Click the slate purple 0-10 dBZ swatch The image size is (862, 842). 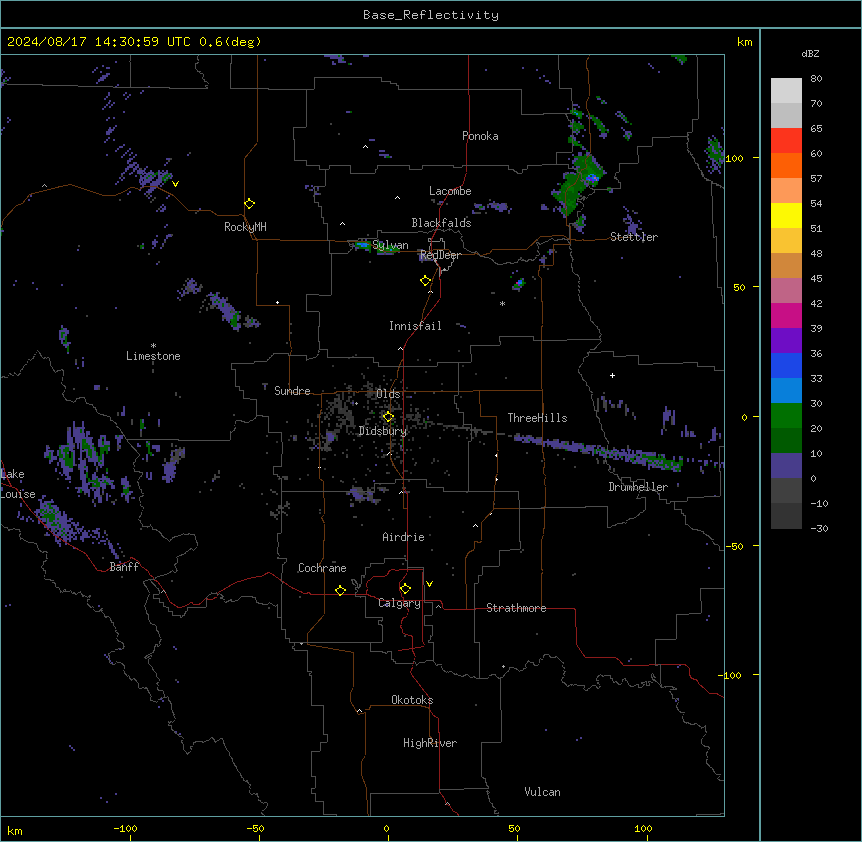coord(786,466)
